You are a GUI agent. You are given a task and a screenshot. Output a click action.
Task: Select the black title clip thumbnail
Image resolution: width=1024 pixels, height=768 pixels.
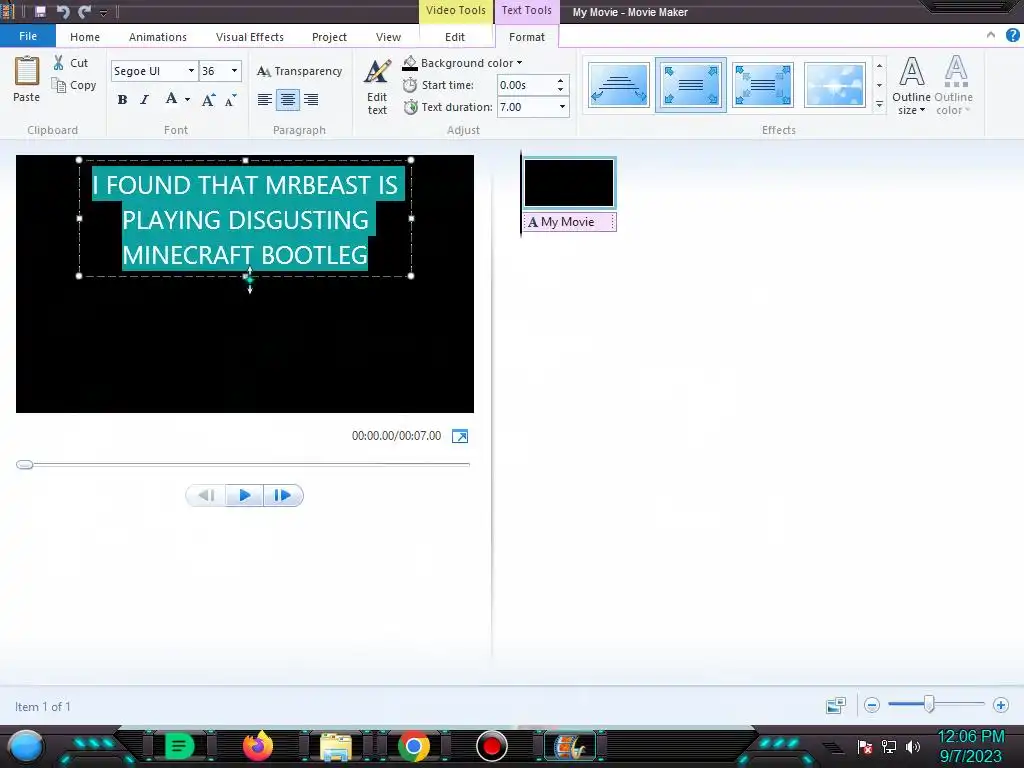pos(569,183)
